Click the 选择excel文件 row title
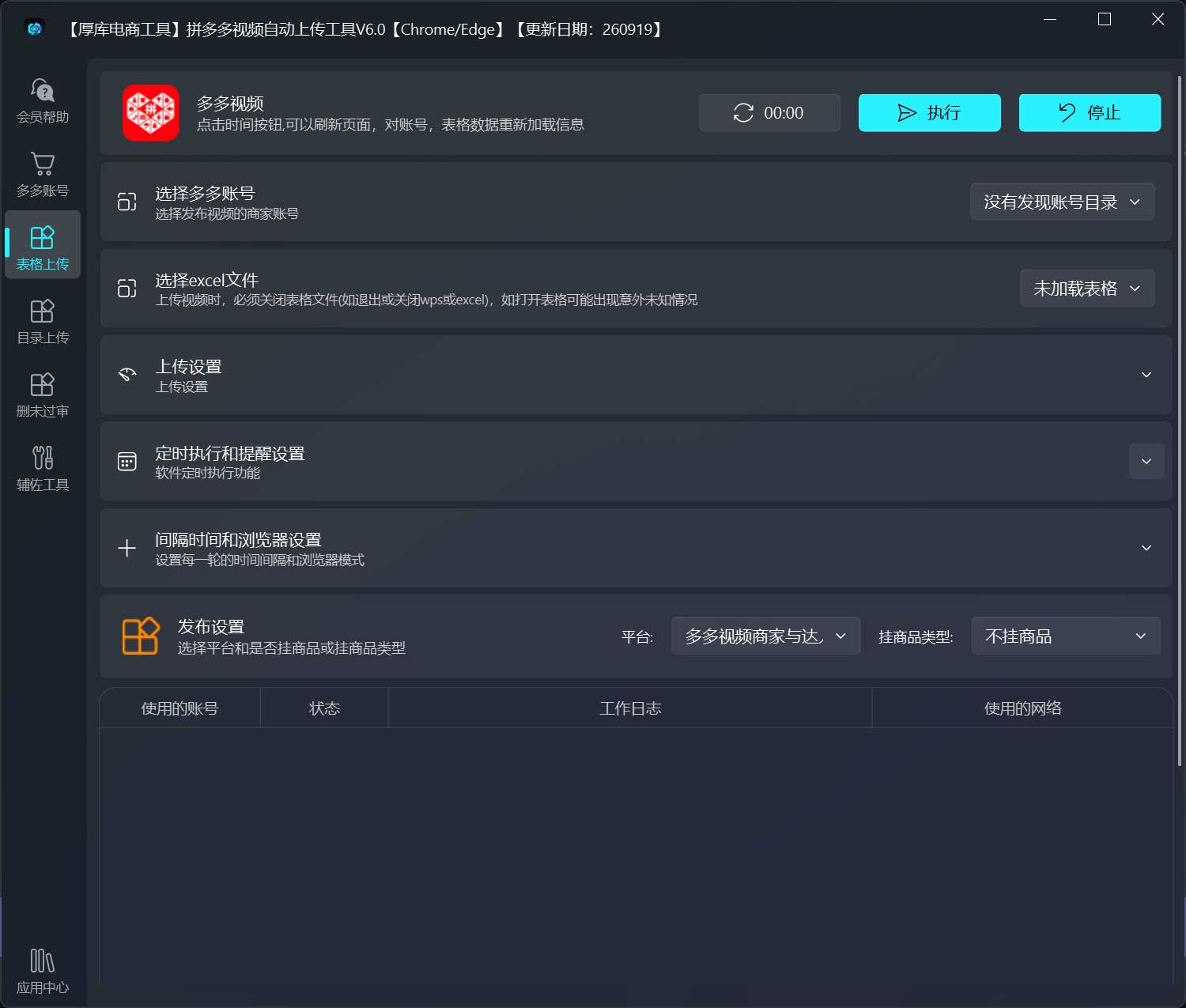The height and width of the screenshot is (1008, 1186). [206, 280]
